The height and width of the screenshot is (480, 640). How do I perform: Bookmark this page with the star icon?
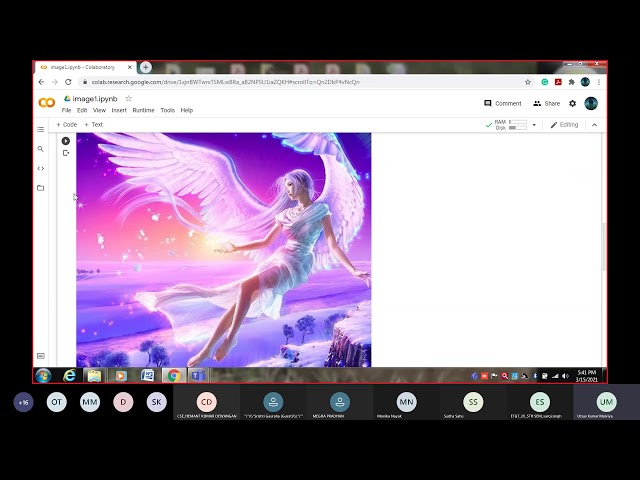point(528,82)
